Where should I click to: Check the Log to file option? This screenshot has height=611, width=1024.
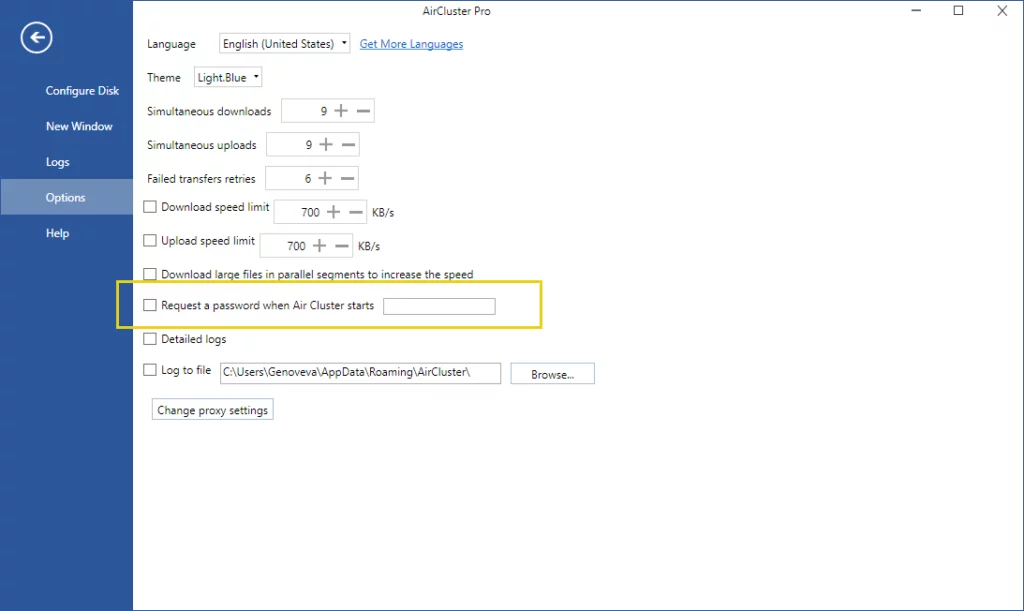pos(151,371)
